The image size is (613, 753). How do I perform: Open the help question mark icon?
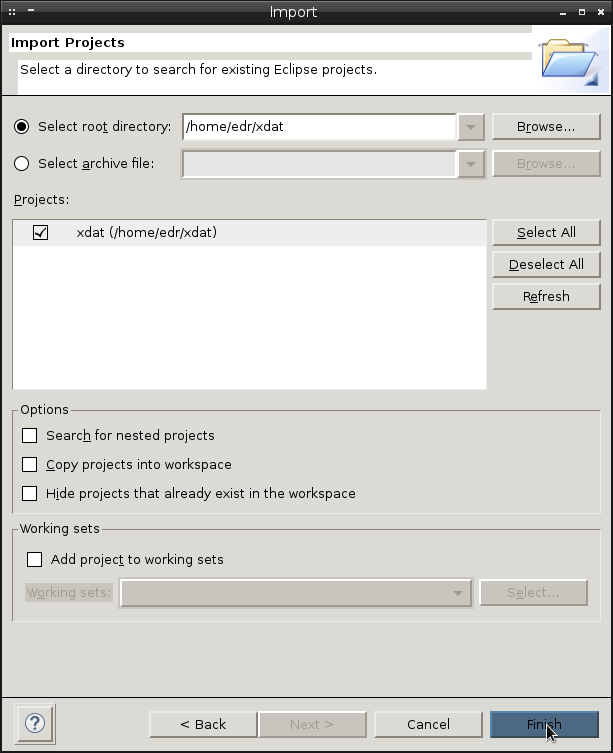[x=35, y=723]
